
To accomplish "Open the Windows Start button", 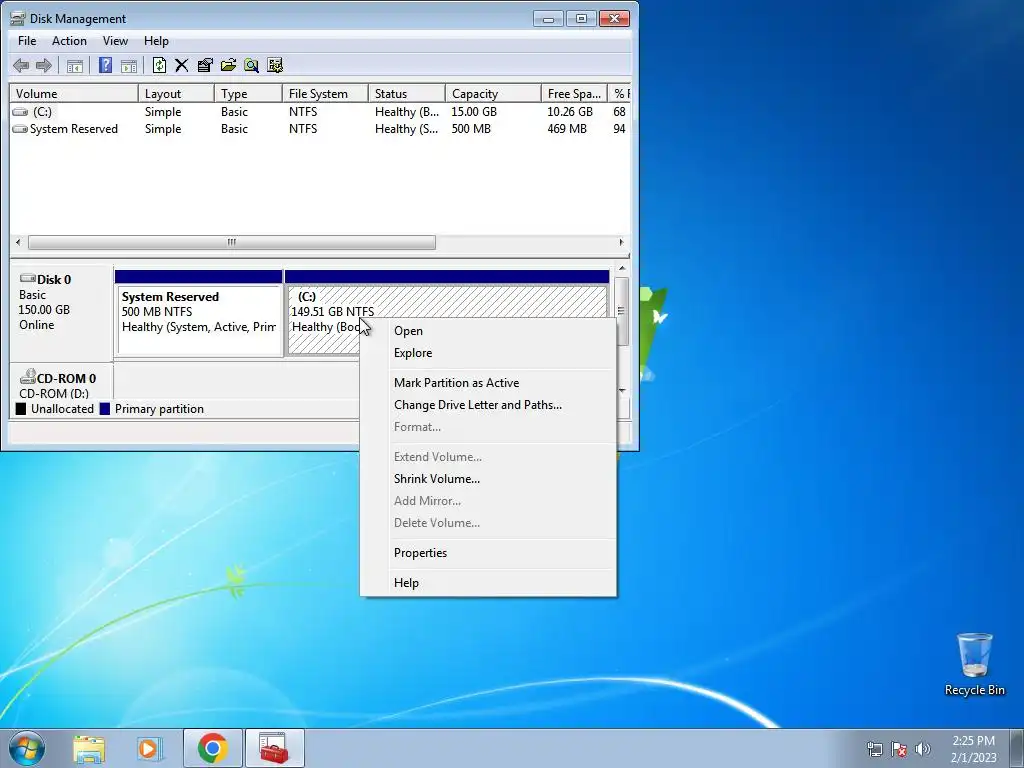I will coord(27,748).
